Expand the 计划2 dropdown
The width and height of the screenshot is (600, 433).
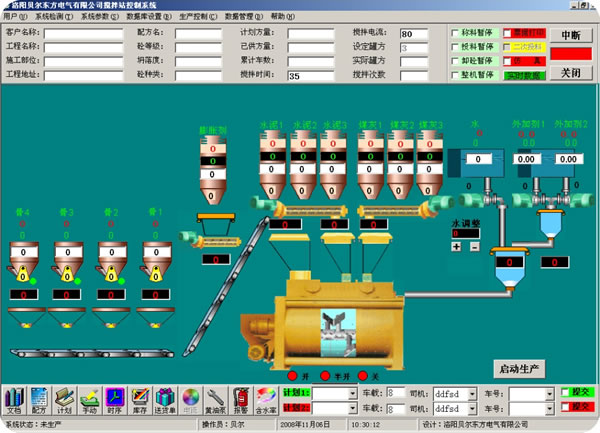pyautogui.click(x=352, y=409)
